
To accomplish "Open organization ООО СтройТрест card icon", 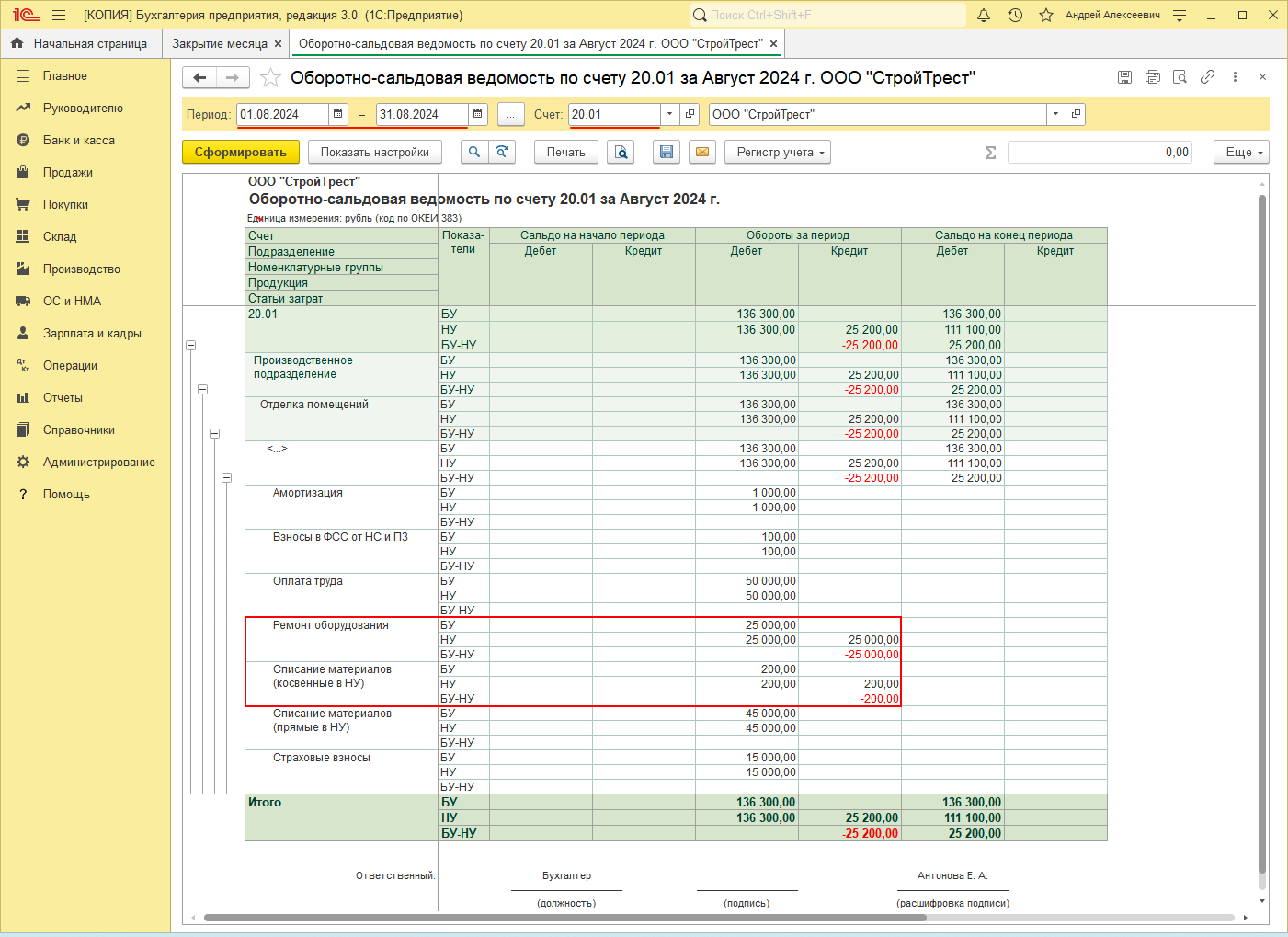I will pos(1076,114).
